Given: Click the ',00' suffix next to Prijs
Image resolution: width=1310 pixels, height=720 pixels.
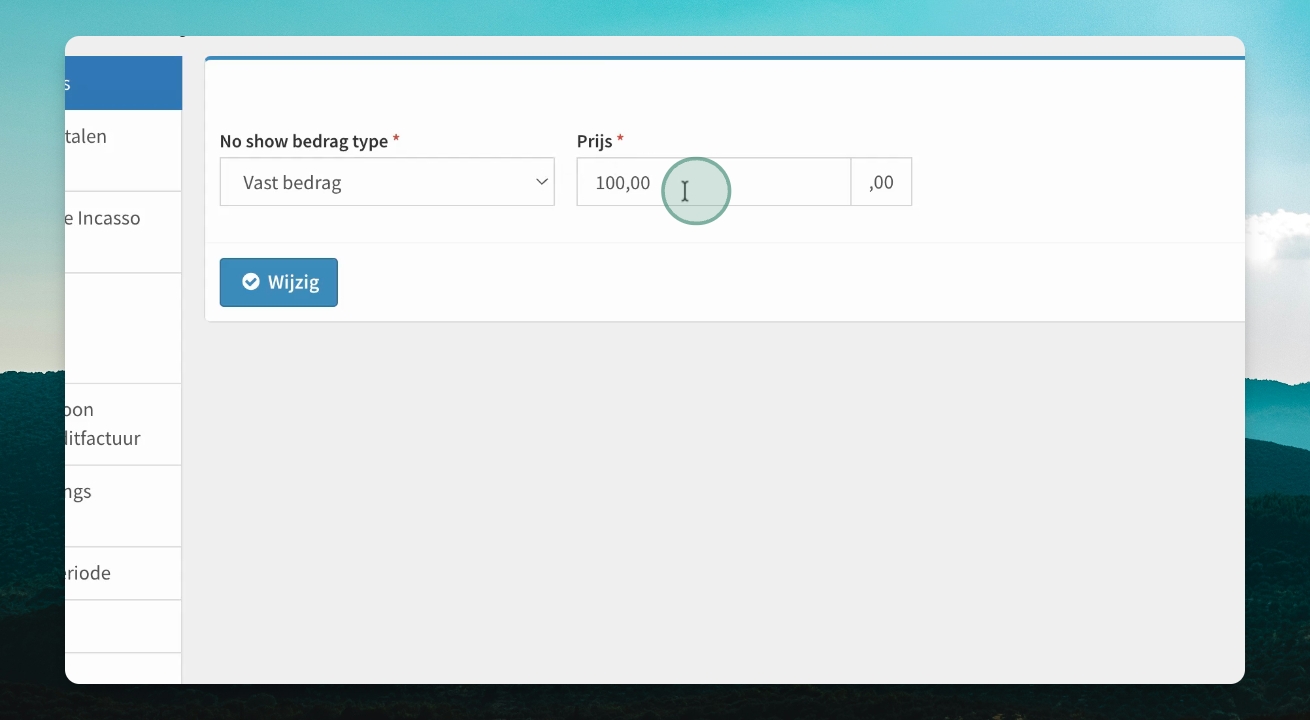Looking at the screenshot, I should tap(881, 182).
